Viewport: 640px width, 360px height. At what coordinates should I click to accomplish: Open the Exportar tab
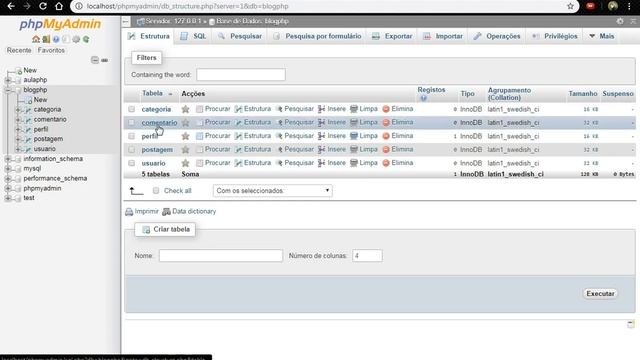coord(392,36)
